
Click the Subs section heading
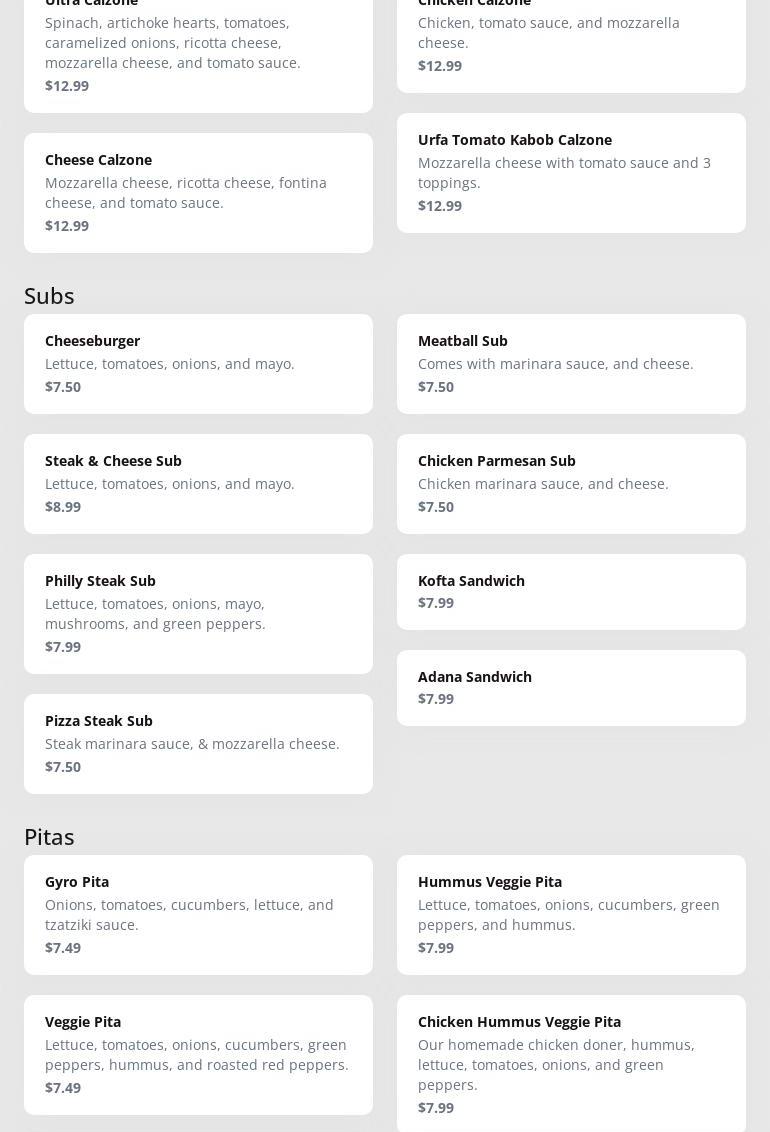point(49,296)
